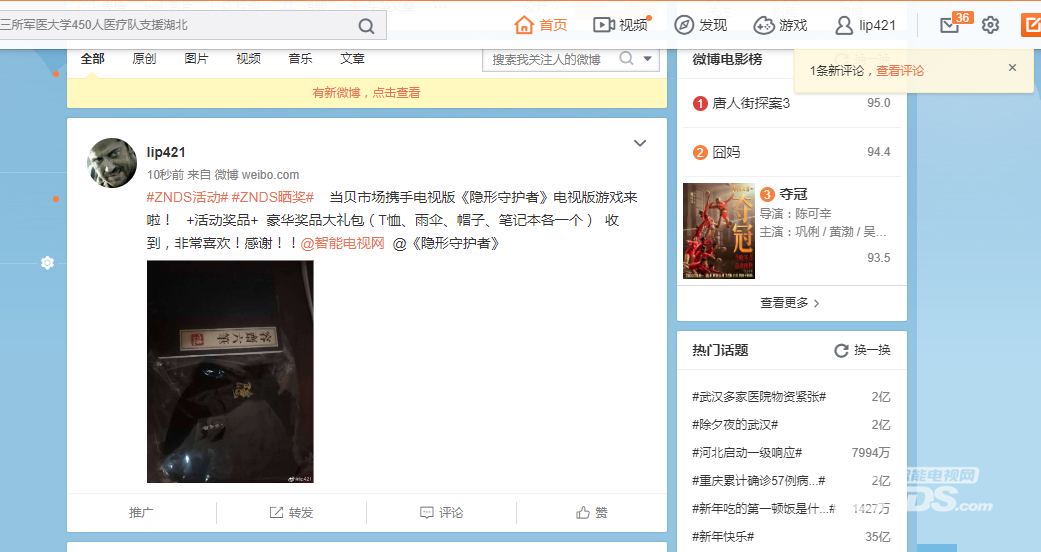Open topic #河北启动一级响应#
1041x552 pixels.
tap(747, 452)
